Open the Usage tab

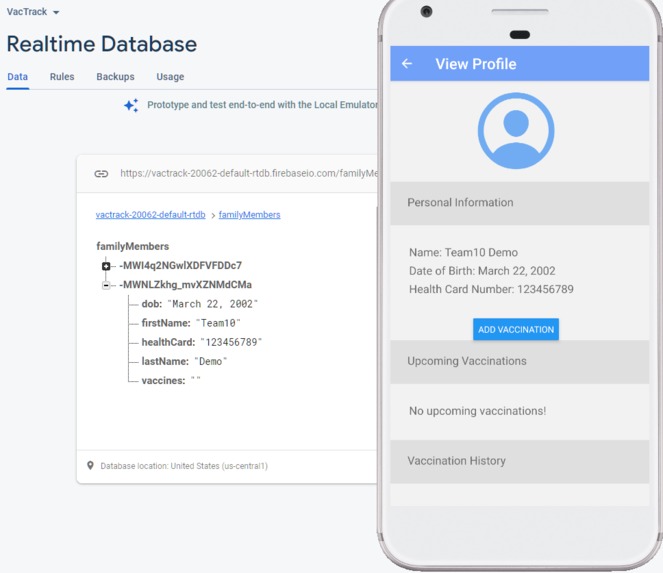point(170,77)
